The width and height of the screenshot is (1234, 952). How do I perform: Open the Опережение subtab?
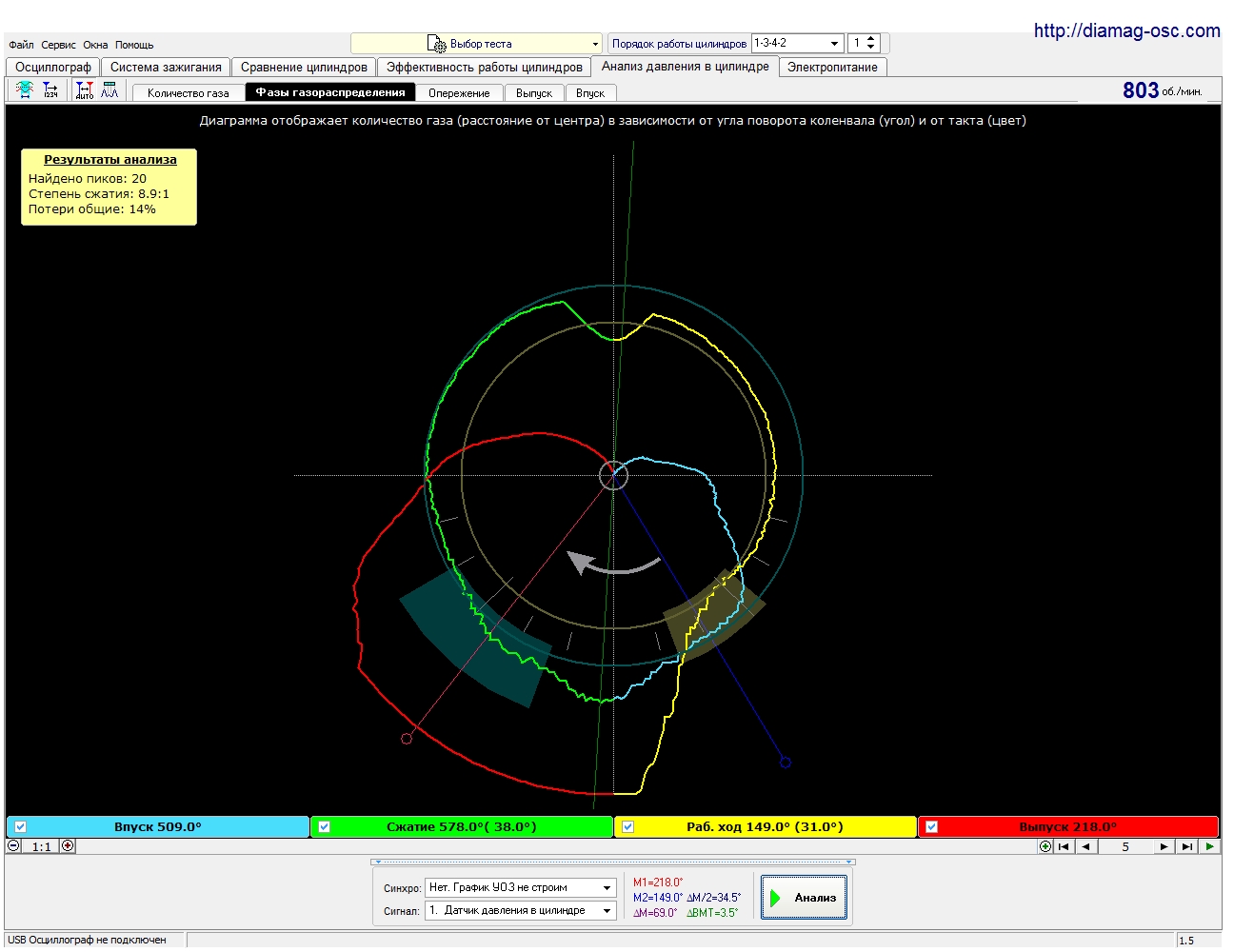(x=459, y=93)
